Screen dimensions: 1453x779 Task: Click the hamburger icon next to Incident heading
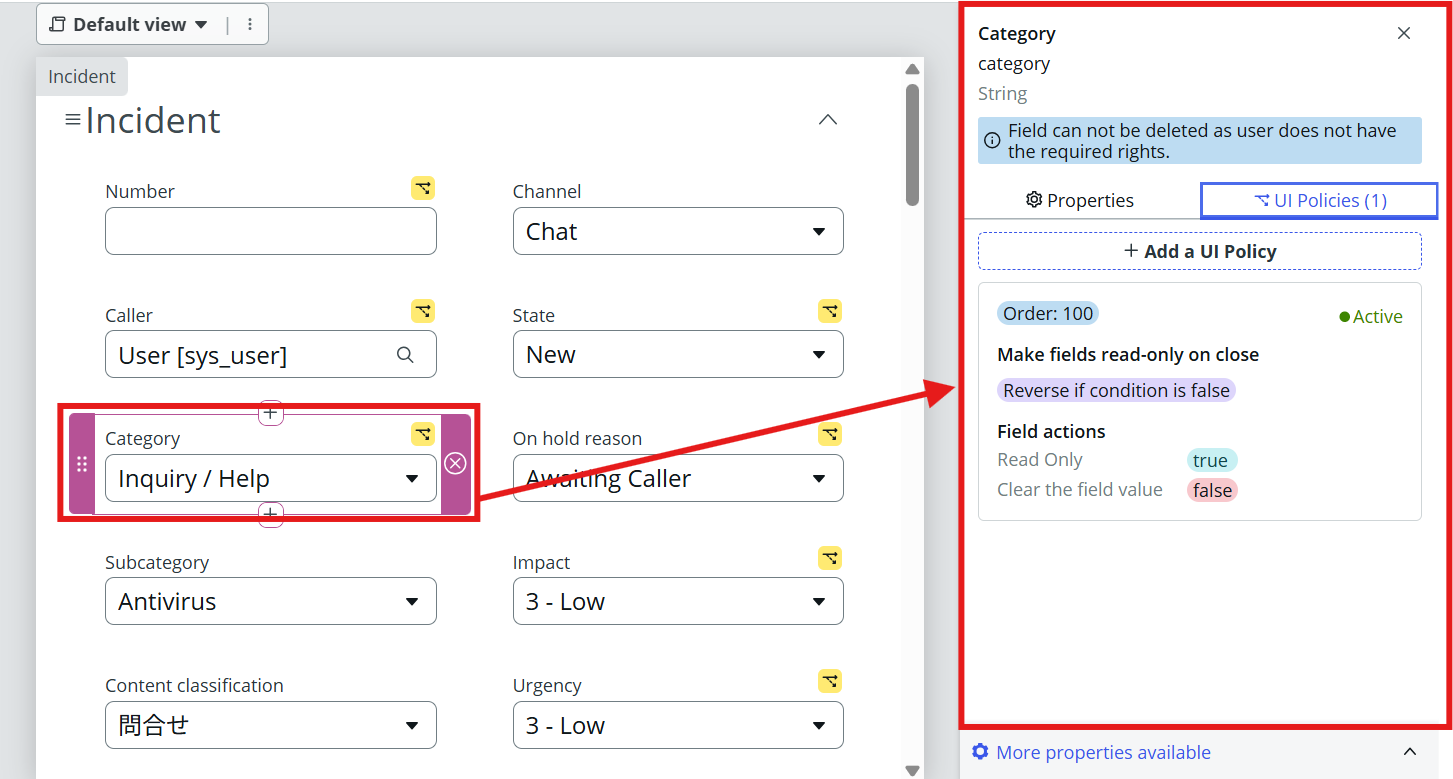click(x=73, y=120)
